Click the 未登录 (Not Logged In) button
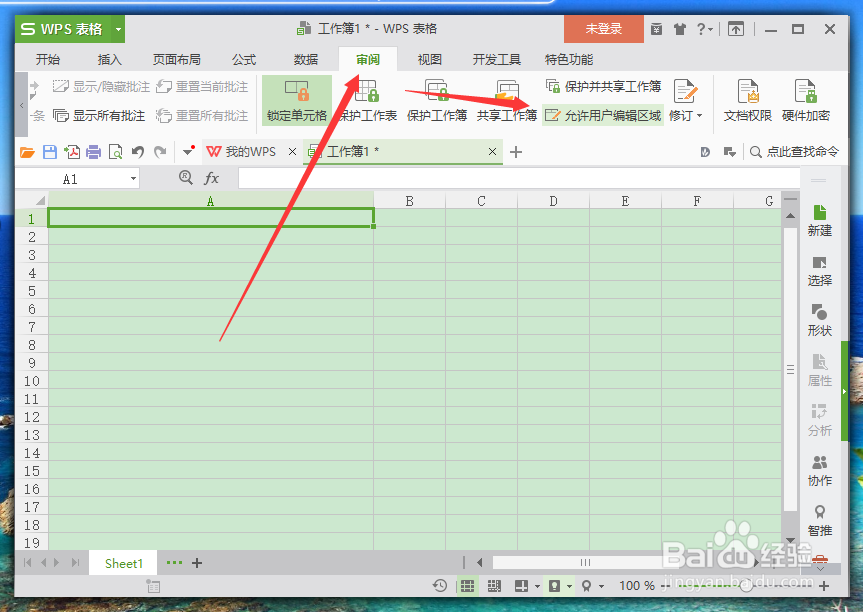 click(603, 29)
